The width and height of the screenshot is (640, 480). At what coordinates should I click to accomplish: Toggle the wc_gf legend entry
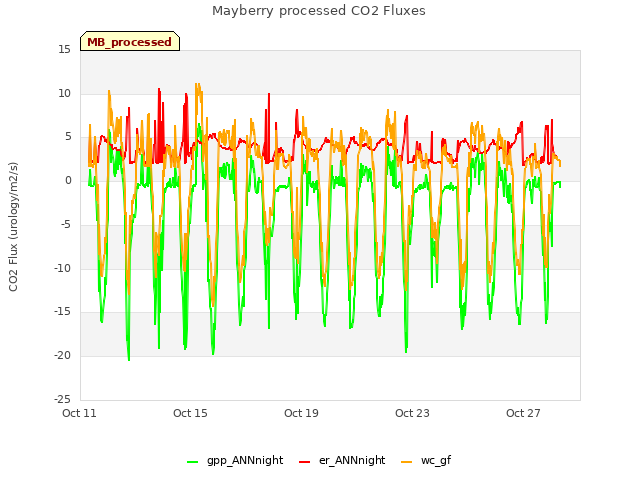[426, 460]
